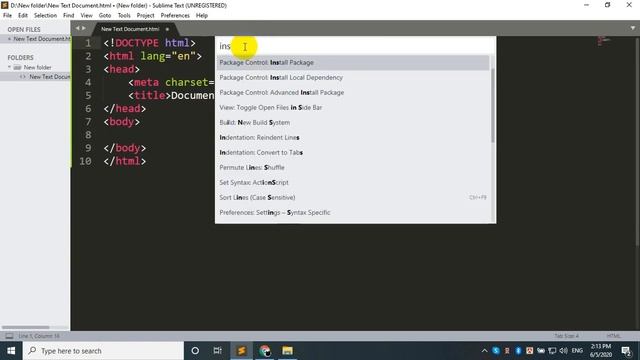Close the open file in OPEN FILES list
This screenshot has height=360, width=640.
[x=9, y=39]
